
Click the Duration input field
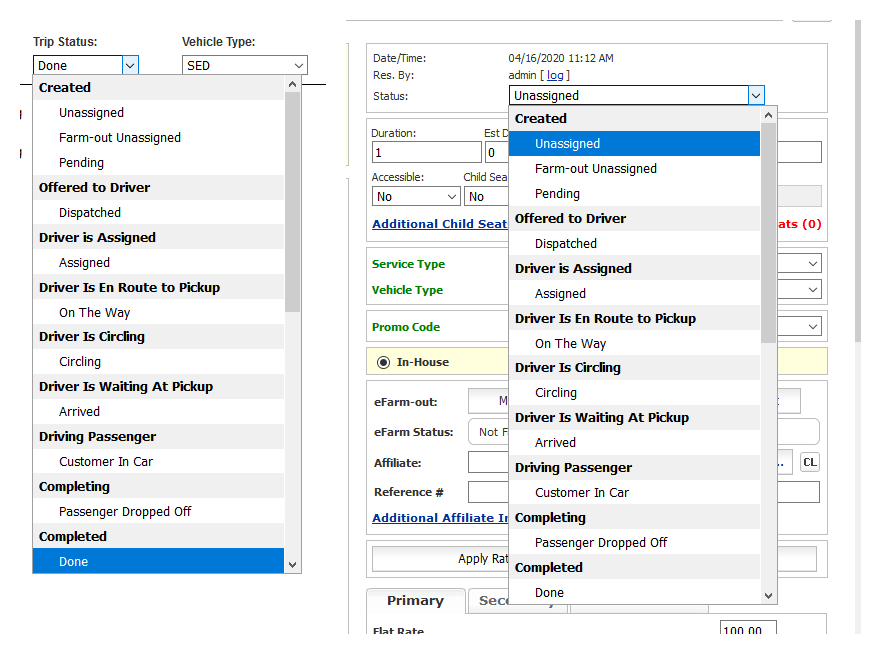(x=426, y=152)
